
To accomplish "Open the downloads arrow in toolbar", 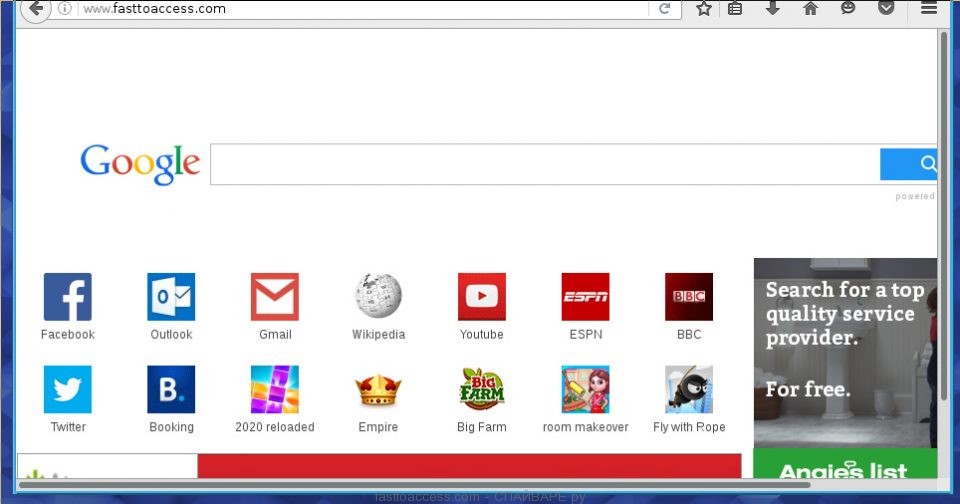I will [772, 8].
